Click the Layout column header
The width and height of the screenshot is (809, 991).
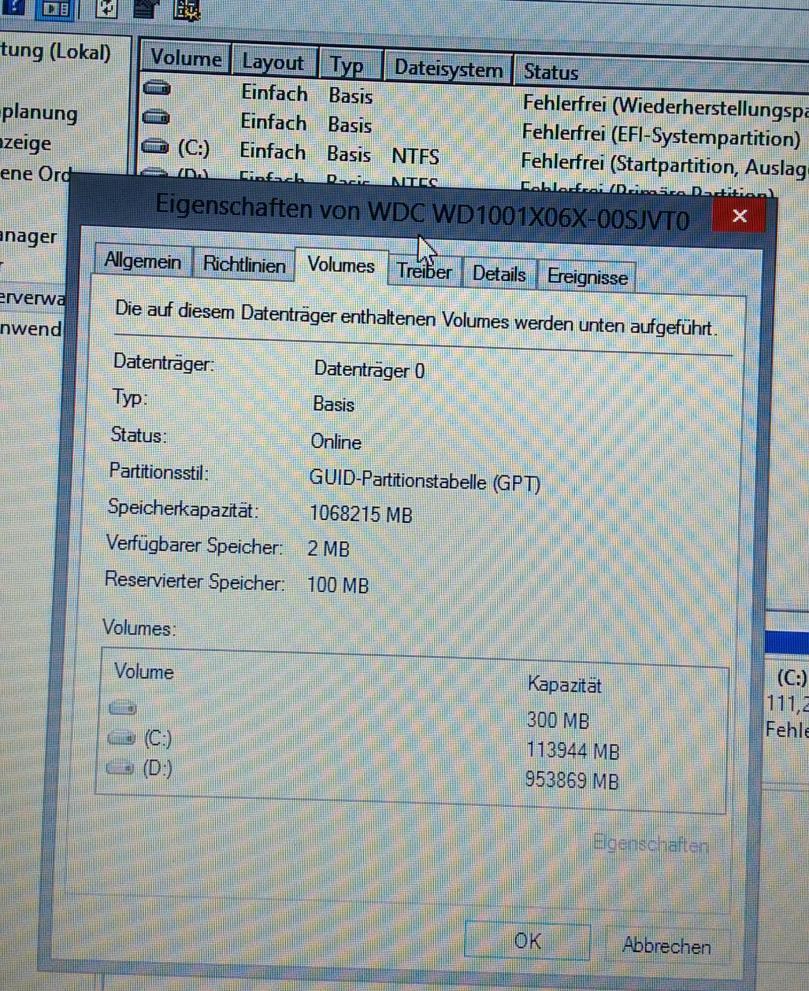point(273,62)
